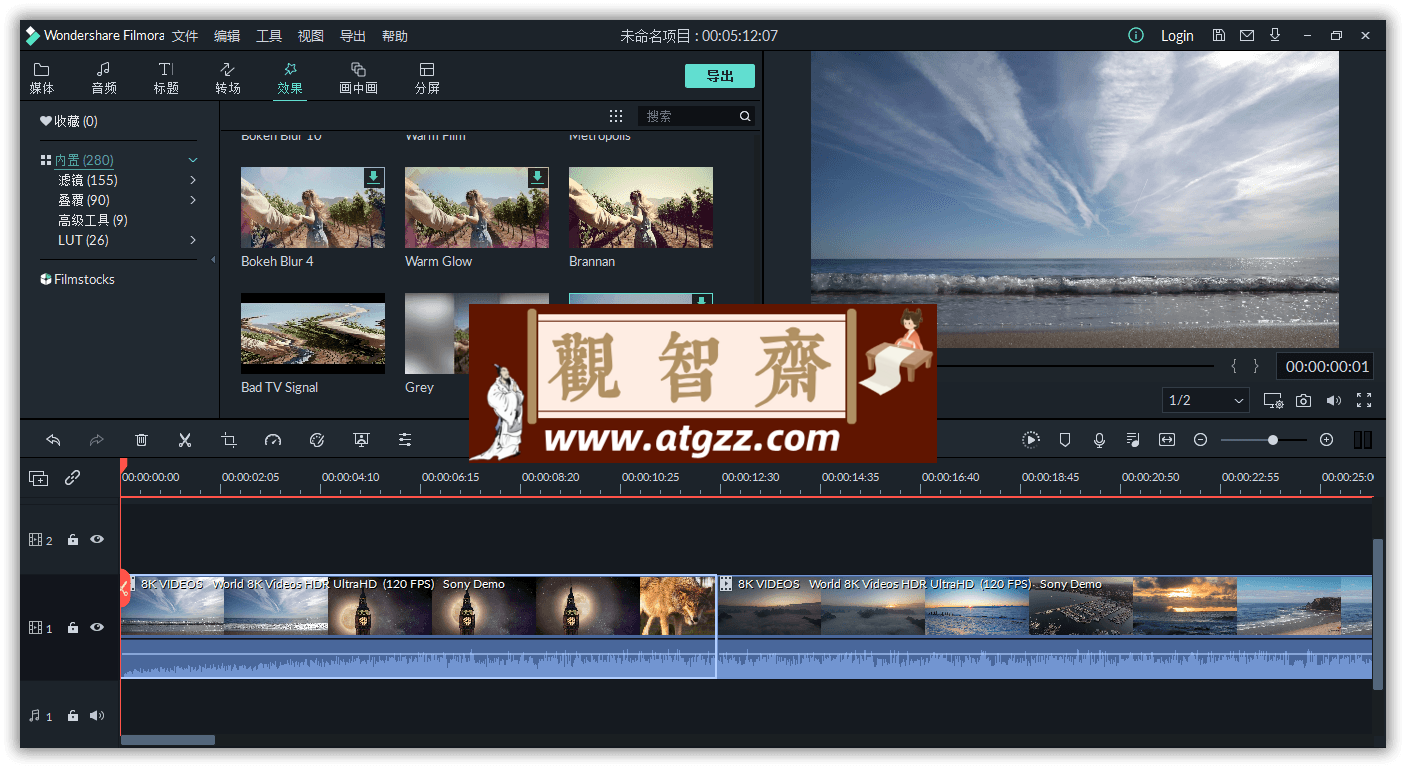
Task: Switch to the 标题 tab
Action: click(x=166, y=78)
